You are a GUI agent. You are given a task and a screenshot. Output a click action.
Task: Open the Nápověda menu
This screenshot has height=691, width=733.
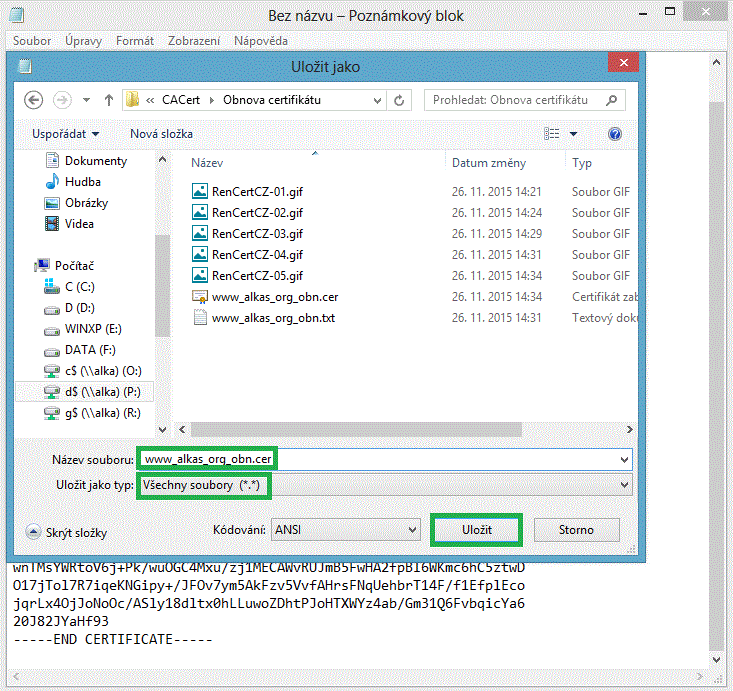coord(260,41)
